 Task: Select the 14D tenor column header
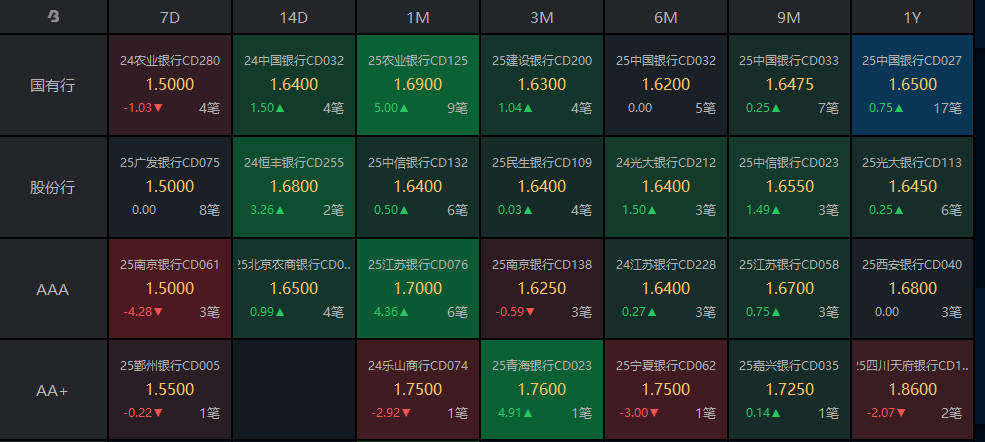pyautogui.click(x=293, y=17)
